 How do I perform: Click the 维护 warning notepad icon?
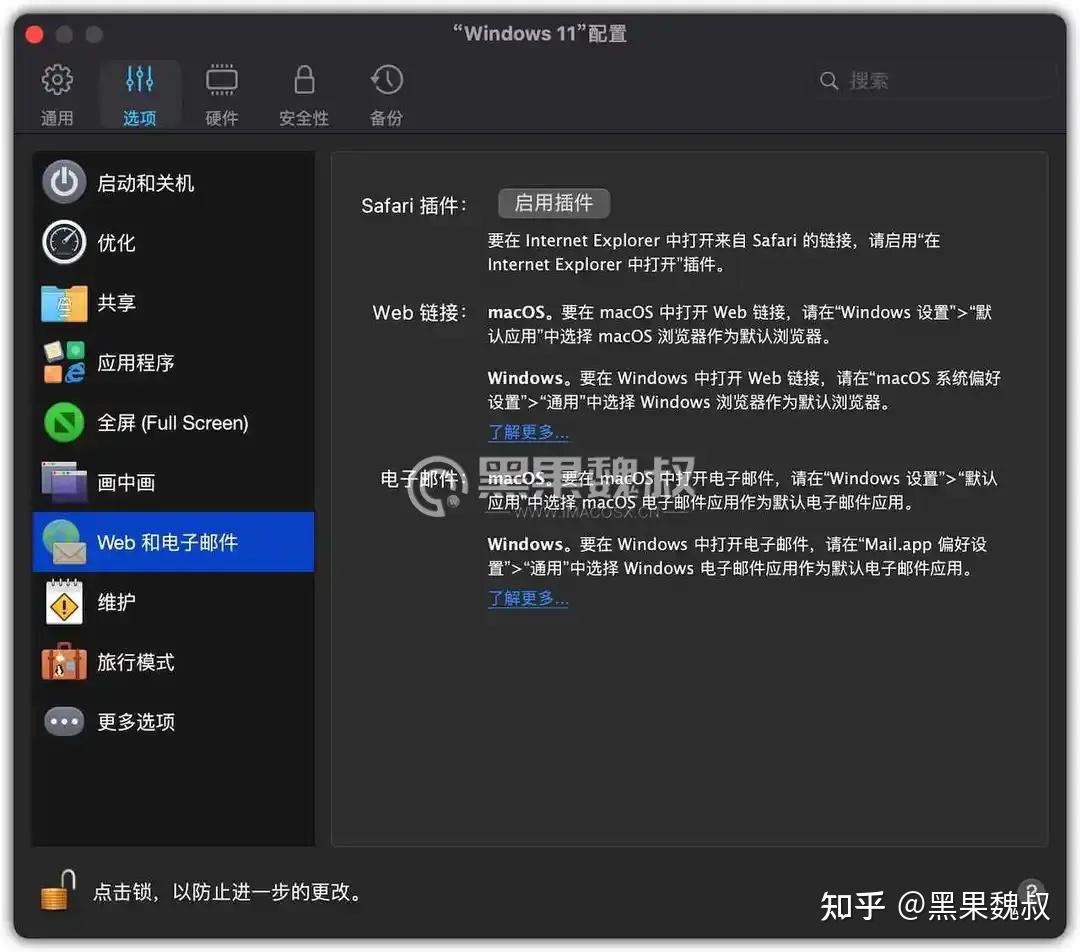(64, 602)
